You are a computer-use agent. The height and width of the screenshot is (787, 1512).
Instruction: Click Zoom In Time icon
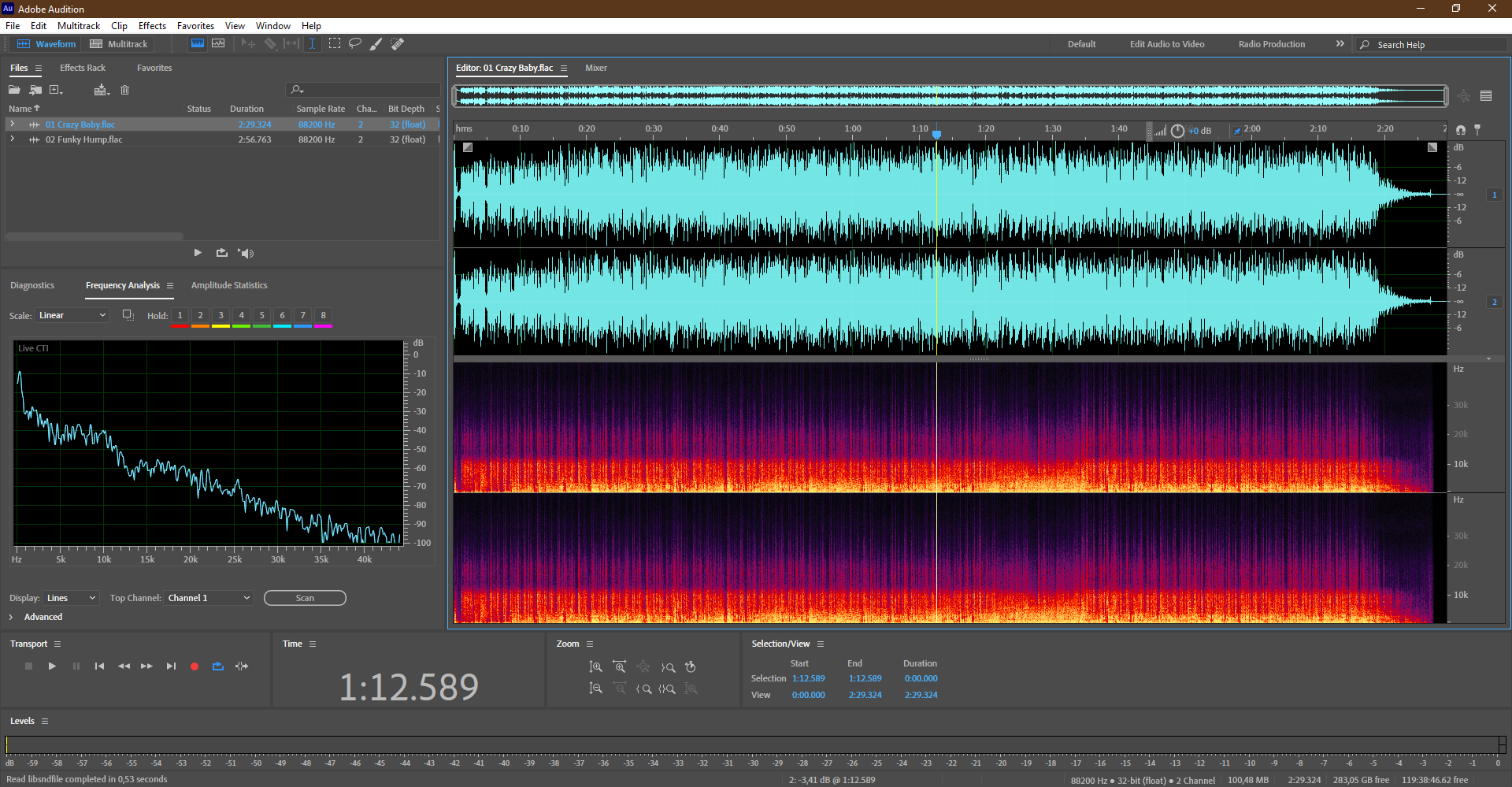point(620,667)
